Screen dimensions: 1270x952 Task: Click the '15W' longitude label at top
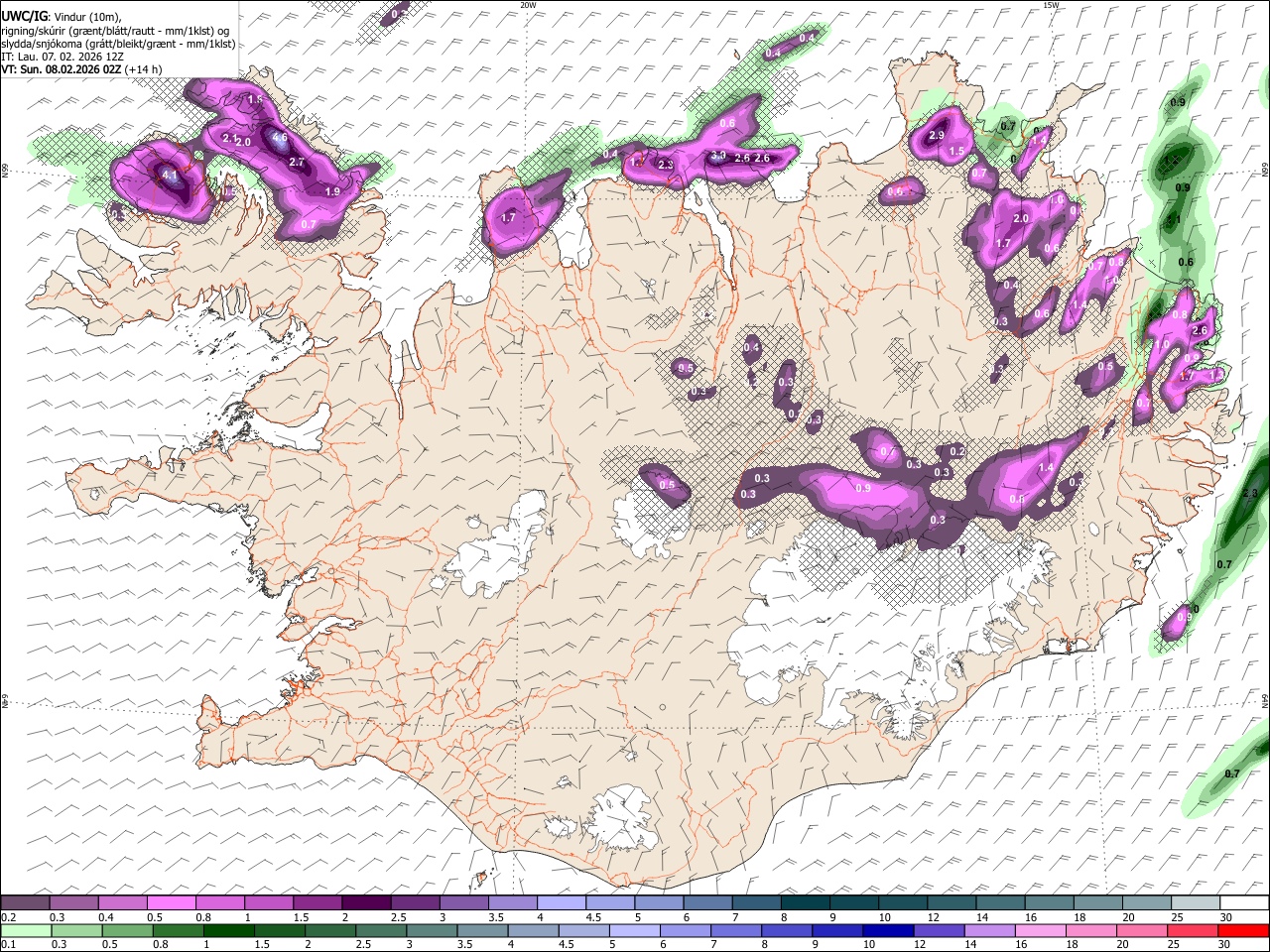(x=1051, y=5)
